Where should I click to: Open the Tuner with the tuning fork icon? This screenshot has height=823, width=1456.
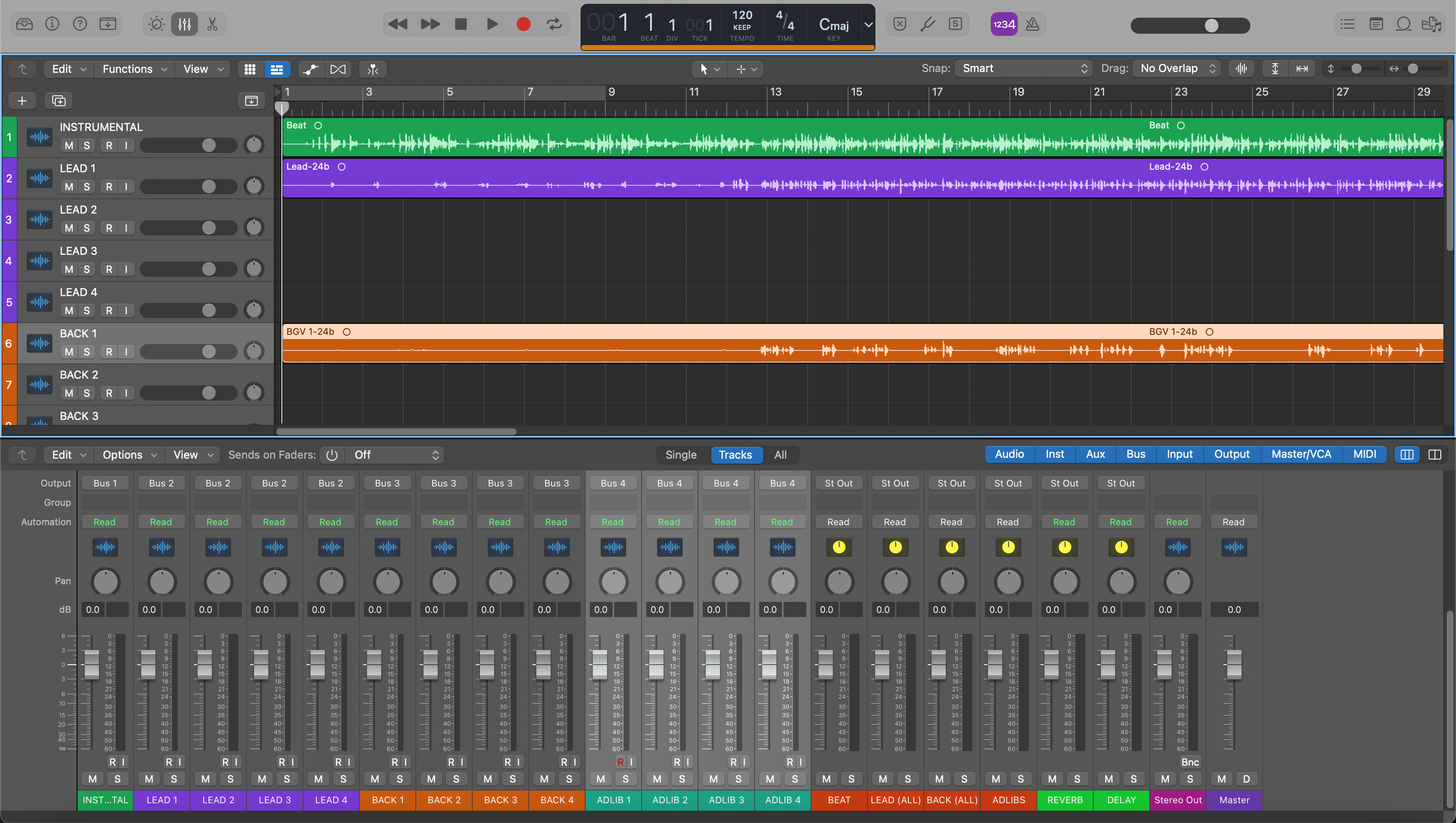928,24
